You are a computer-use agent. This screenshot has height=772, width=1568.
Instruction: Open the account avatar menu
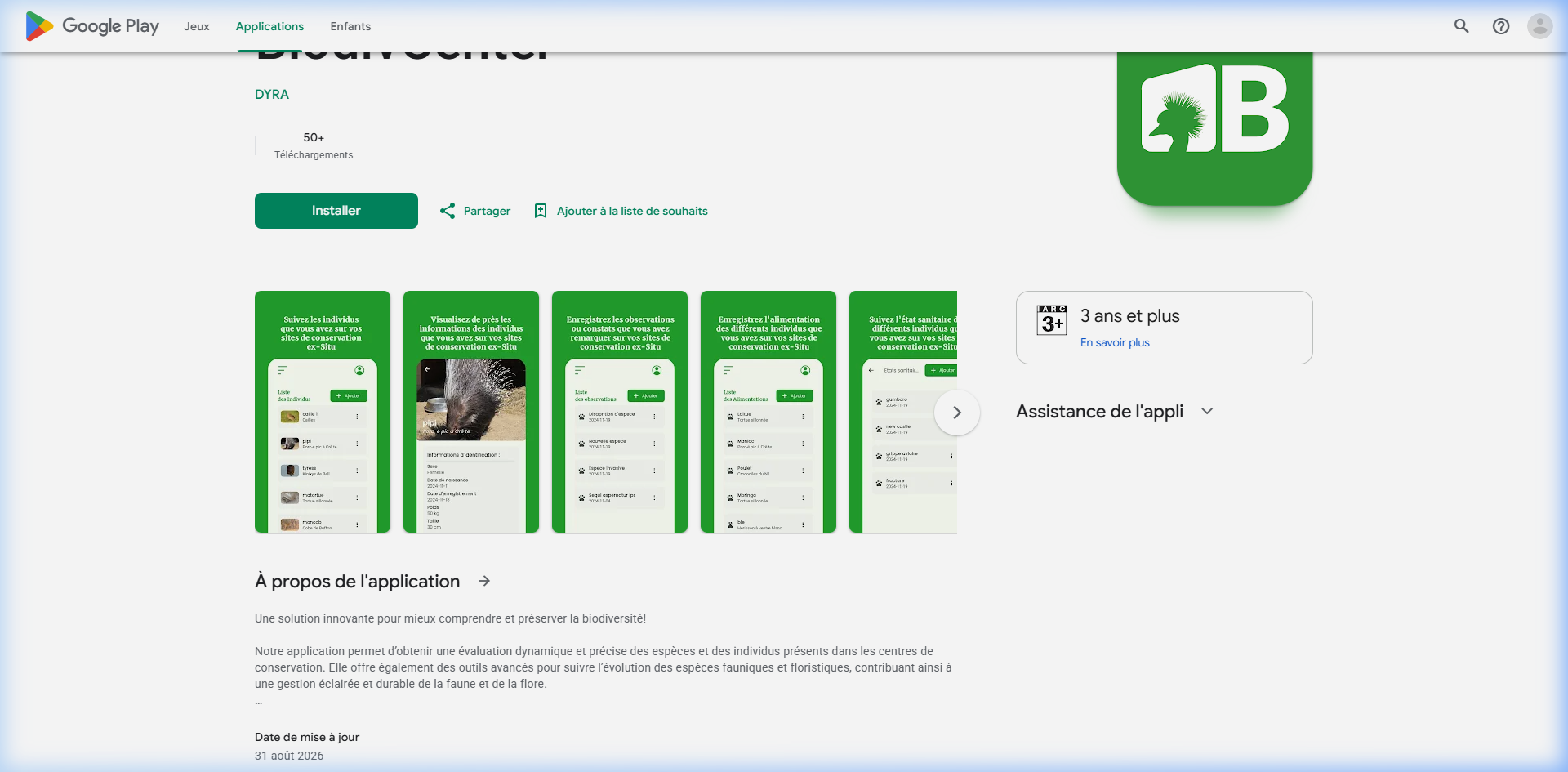pyautogui.click(x=1540, y=26)
